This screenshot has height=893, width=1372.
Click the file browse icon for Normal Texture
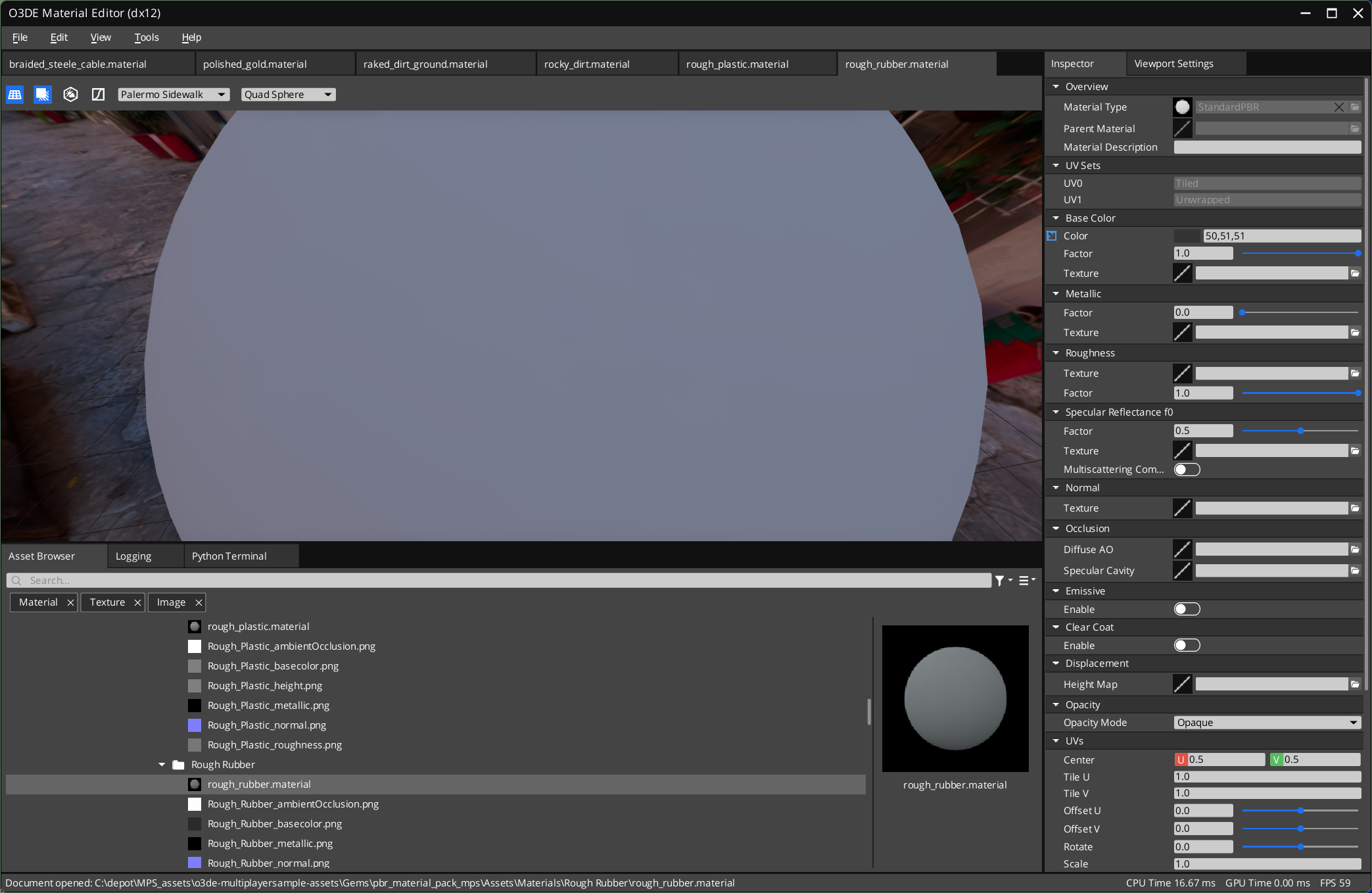[x=1356, y=508]
